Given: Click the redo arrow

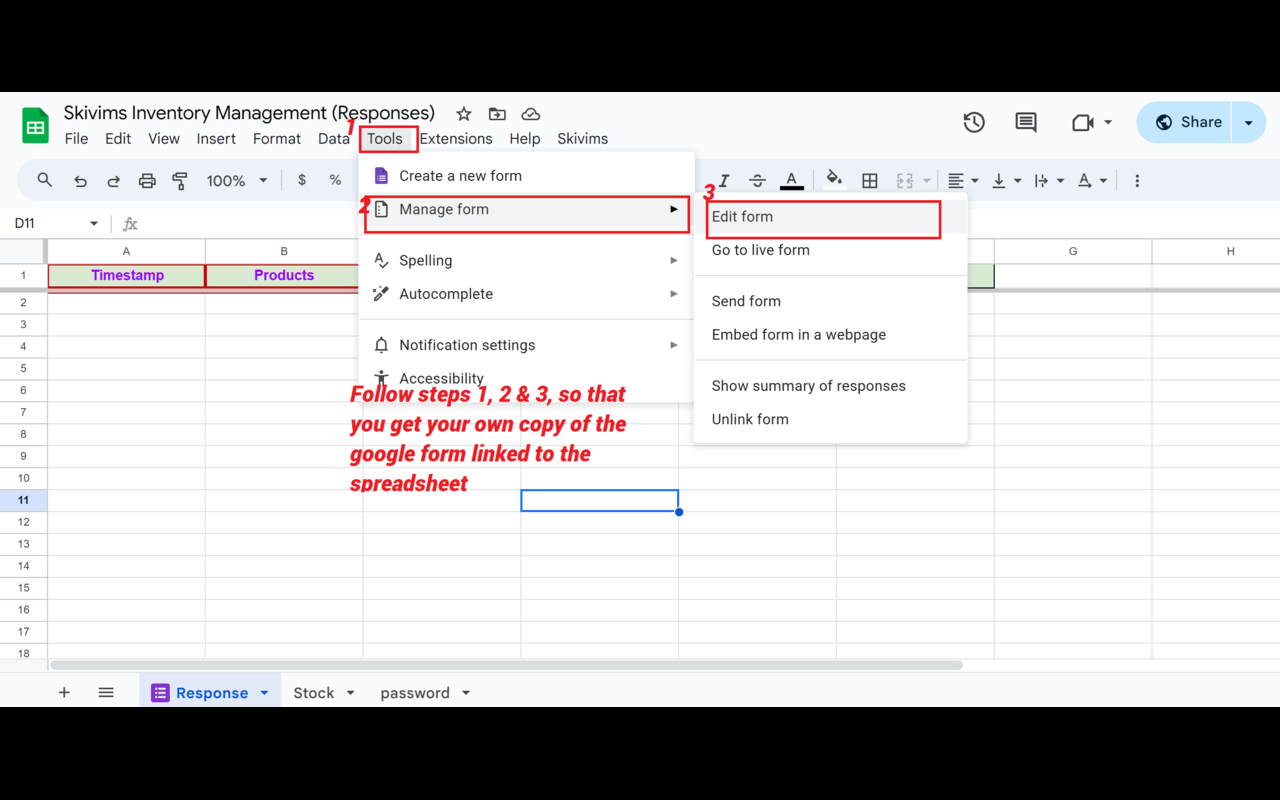Looking at the screenshot, I should (x=113, y=181).
